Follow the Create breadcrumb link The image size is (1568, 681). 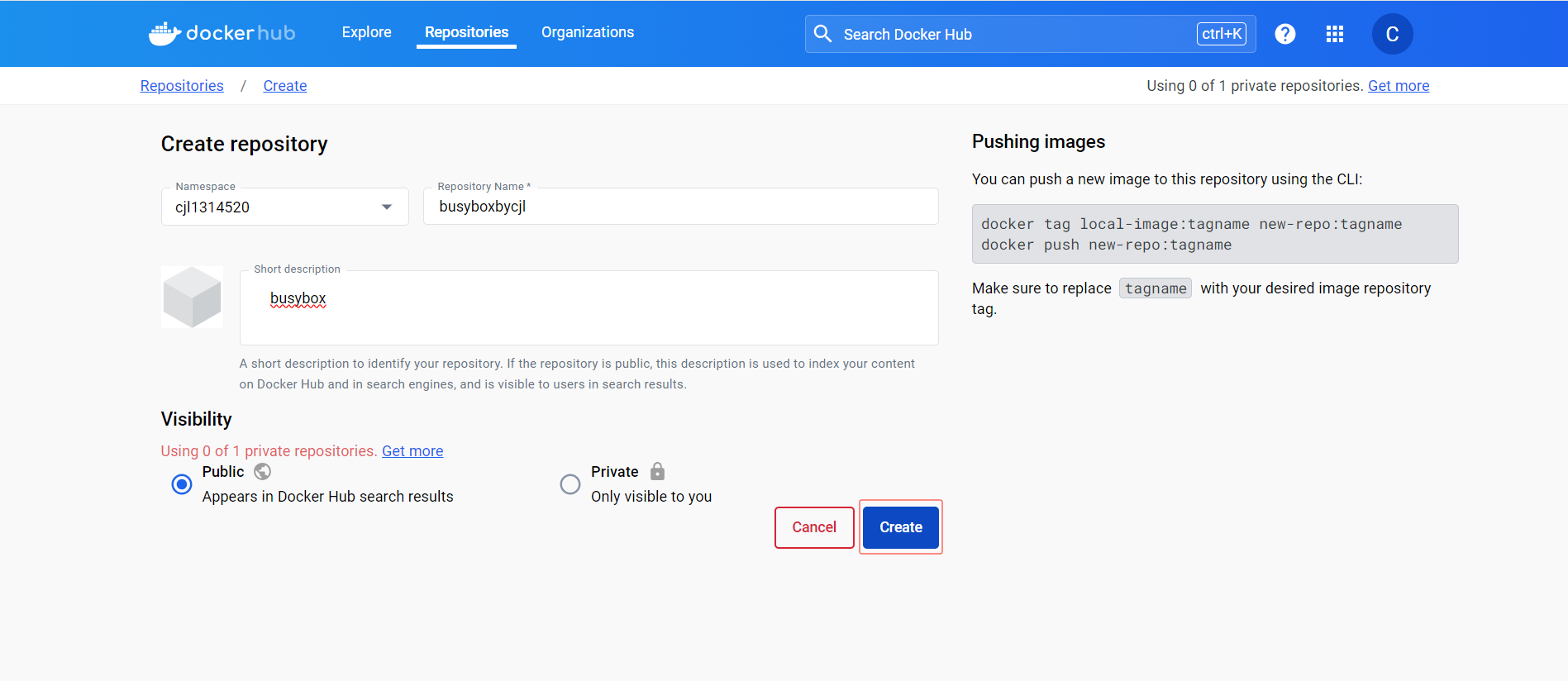pos(285,86)
